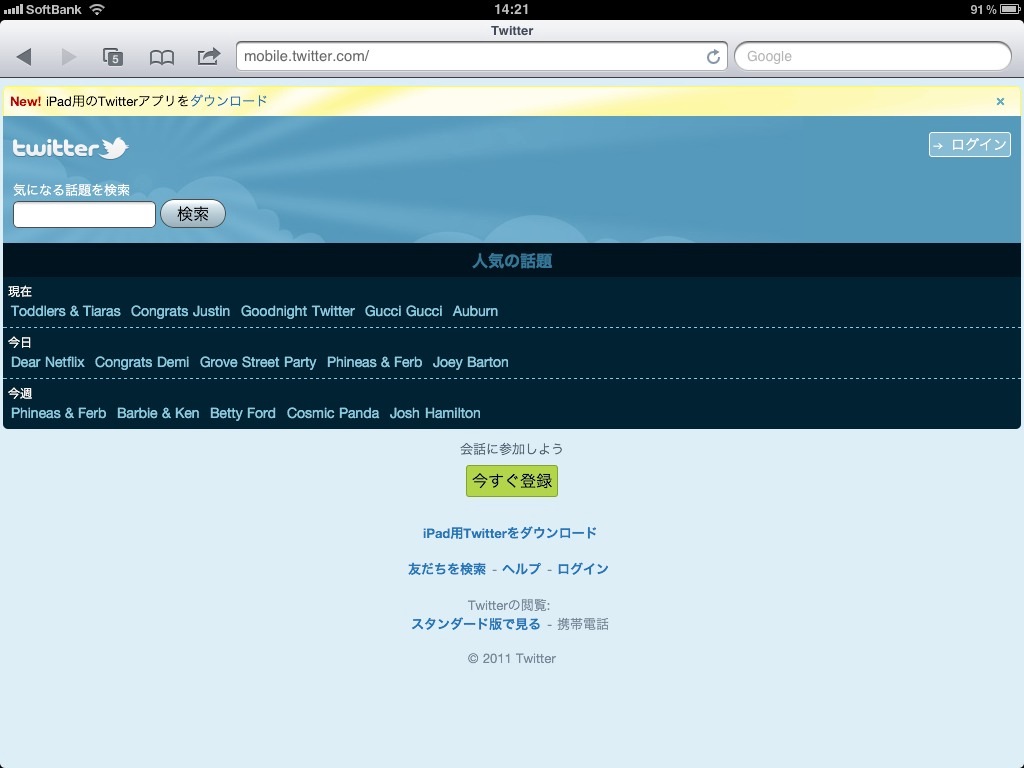Image resolution: width=1024 pixels, height=768 pixels.
Task: Open the Auburn trend
Action: [475, 311]
